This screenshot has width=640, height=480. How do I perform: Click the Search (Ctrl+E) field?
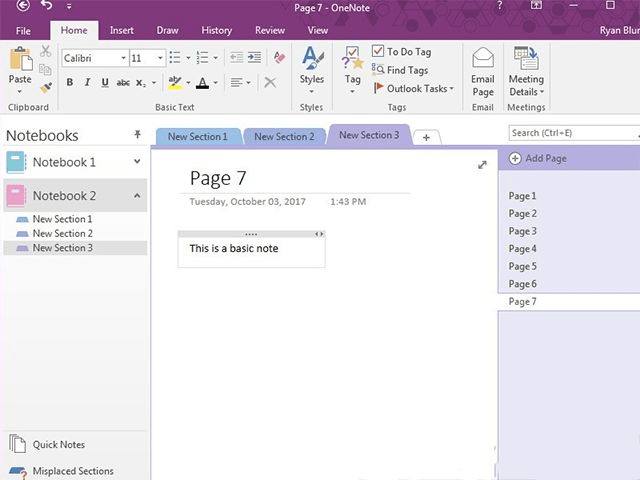(573, 133)
